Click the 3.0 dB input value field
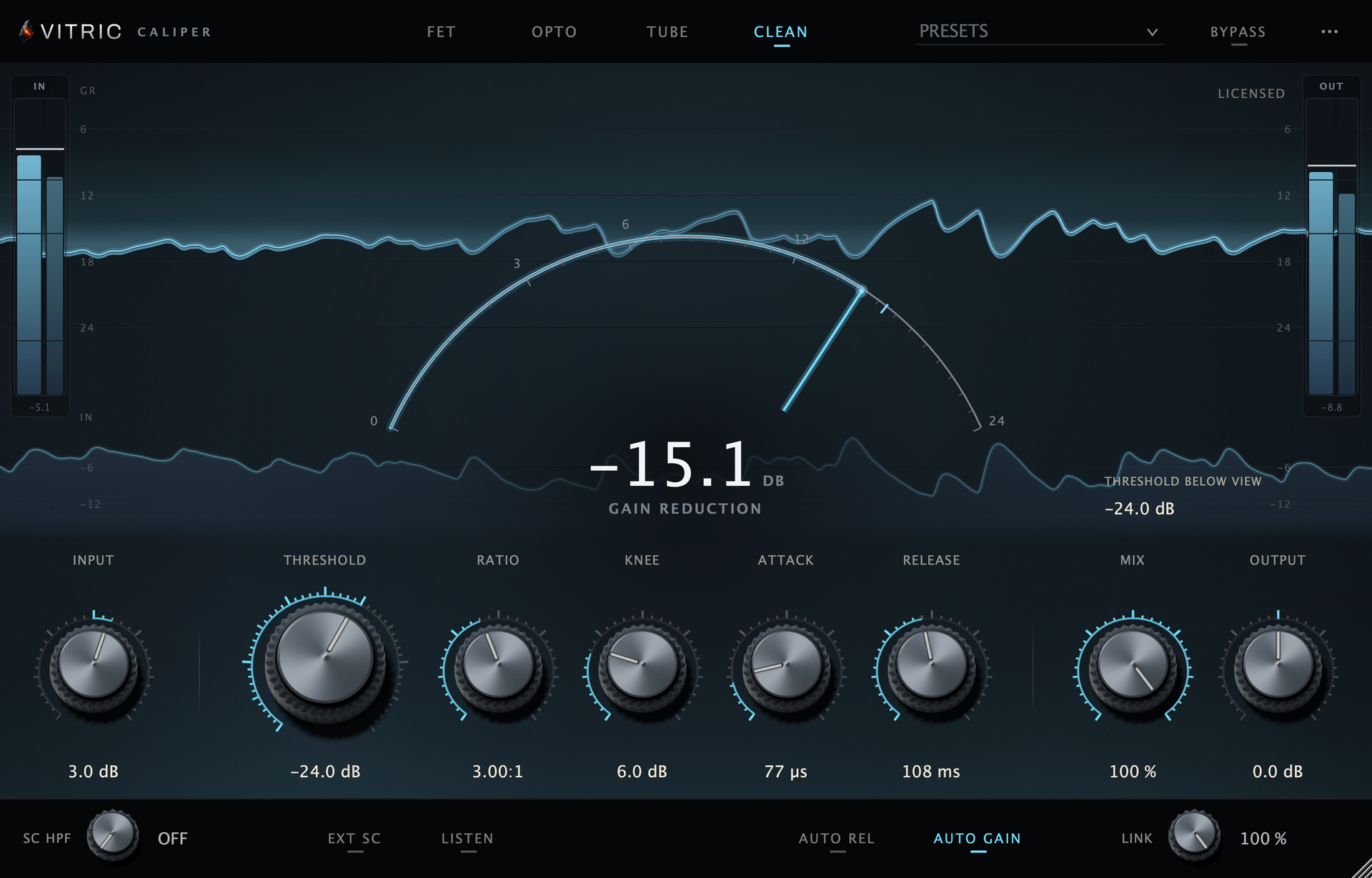1372x878 pixels. 94,772
